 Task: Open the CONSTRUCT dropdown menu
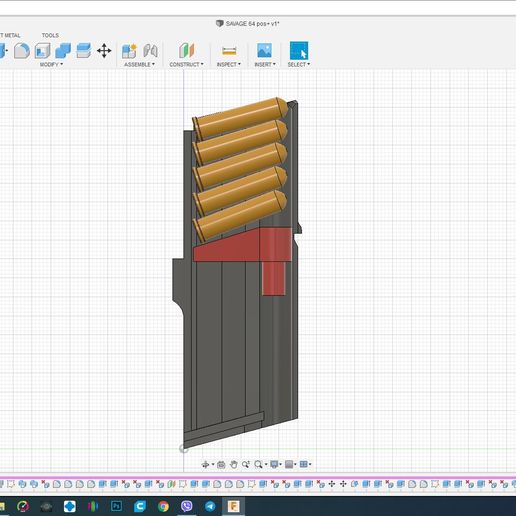[x=186, y=64]
